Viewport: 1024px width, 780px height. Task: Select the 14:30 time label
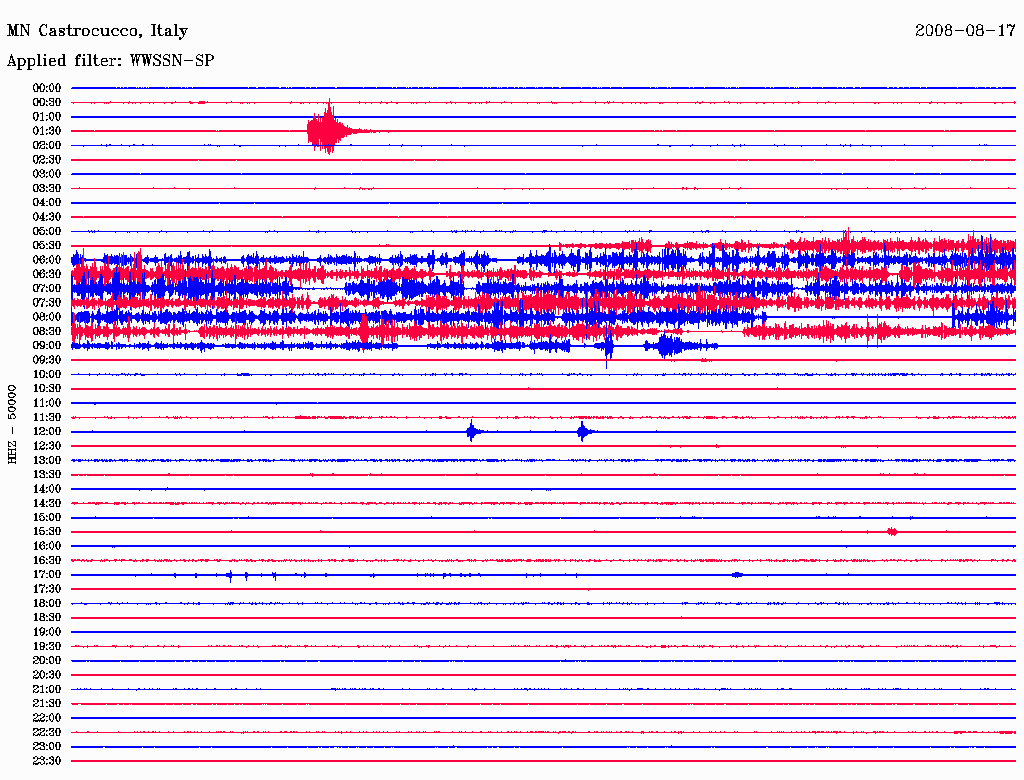(47, 504)
